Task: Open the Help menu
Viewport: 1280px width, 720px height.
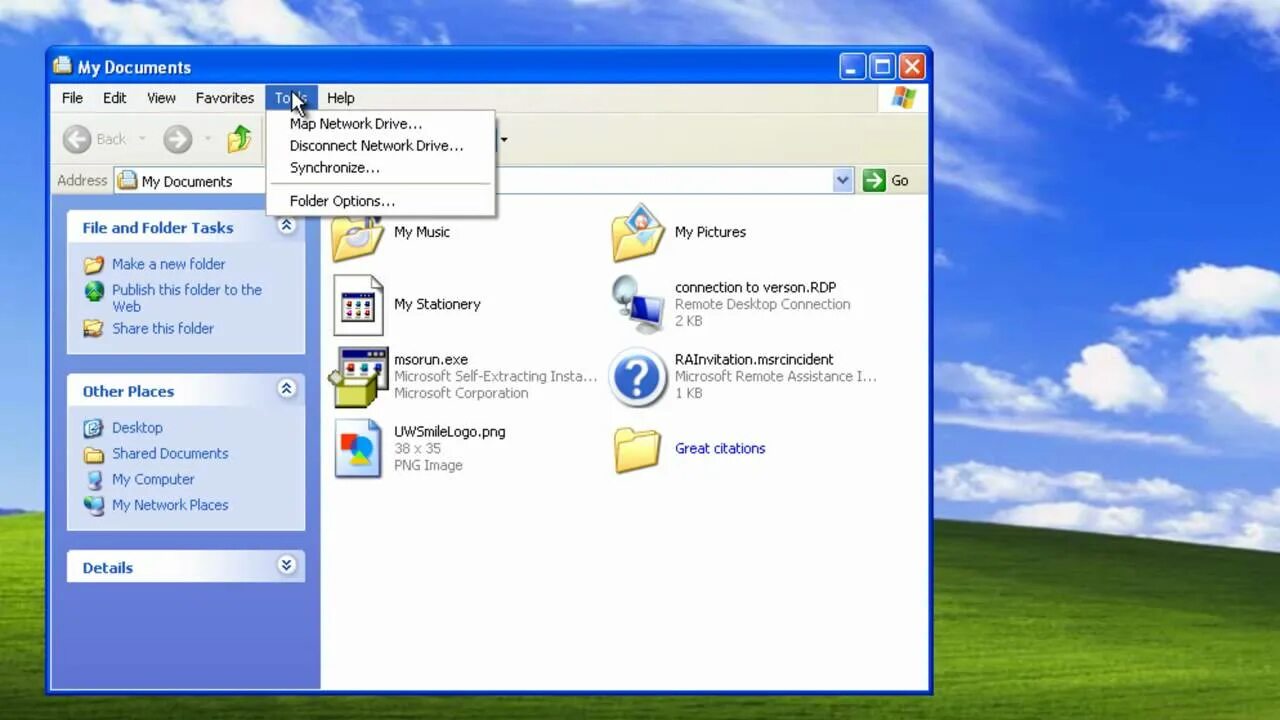Action: (340, 98)
